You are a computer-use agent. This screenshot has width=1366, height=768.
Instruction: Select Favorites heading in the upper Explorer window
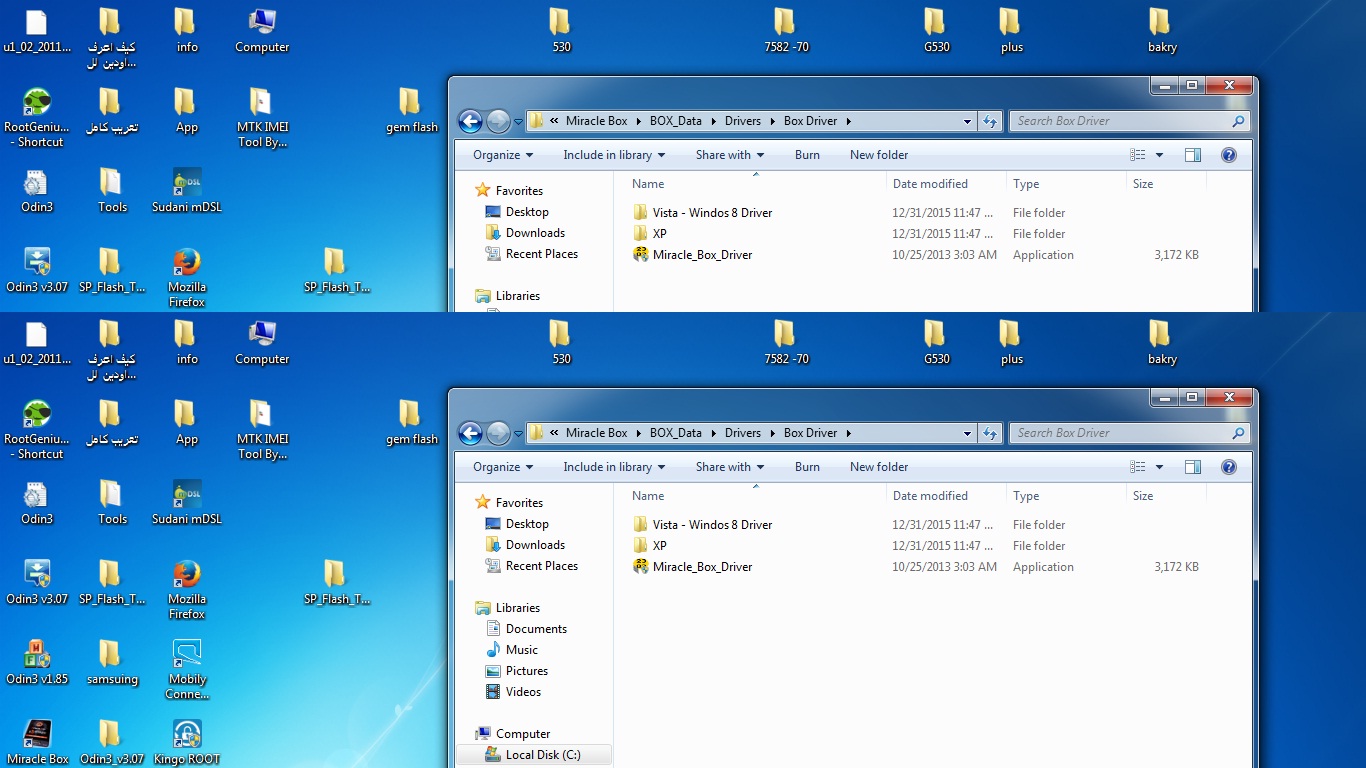(x=509, y=191)
